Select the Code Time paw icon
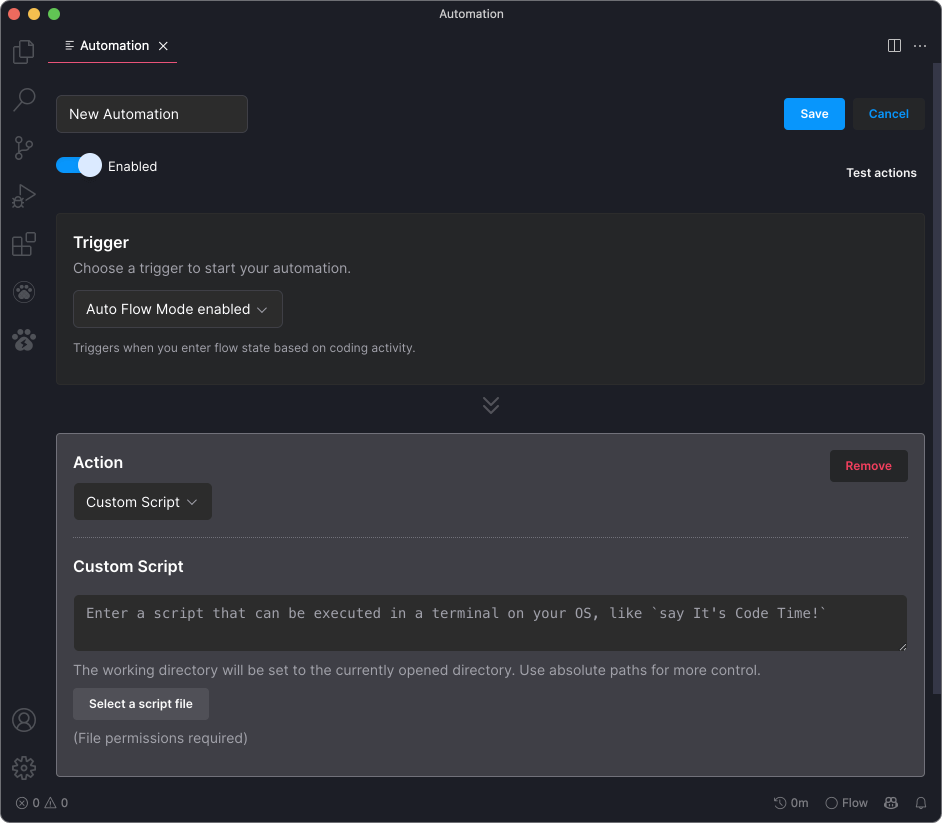Screen dimensions: 942x823 click(x=23, y=291)
